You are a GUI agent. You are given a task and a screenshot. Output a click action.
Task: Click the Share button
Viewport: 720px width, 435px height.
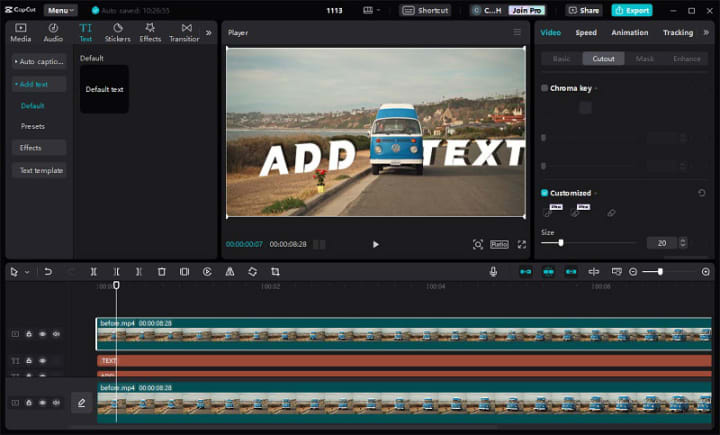(x=584, y=10)
